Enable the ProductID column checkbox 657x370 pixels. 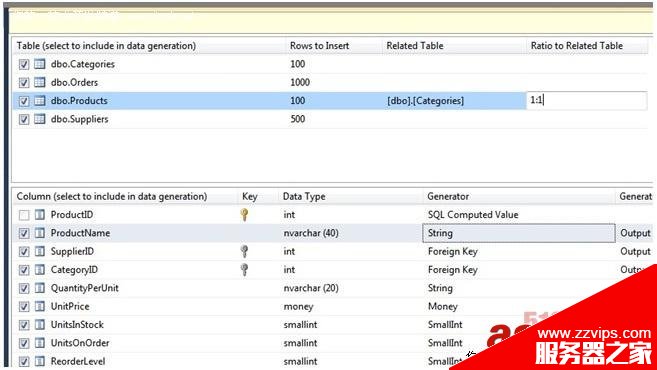[x=24, y=215]
